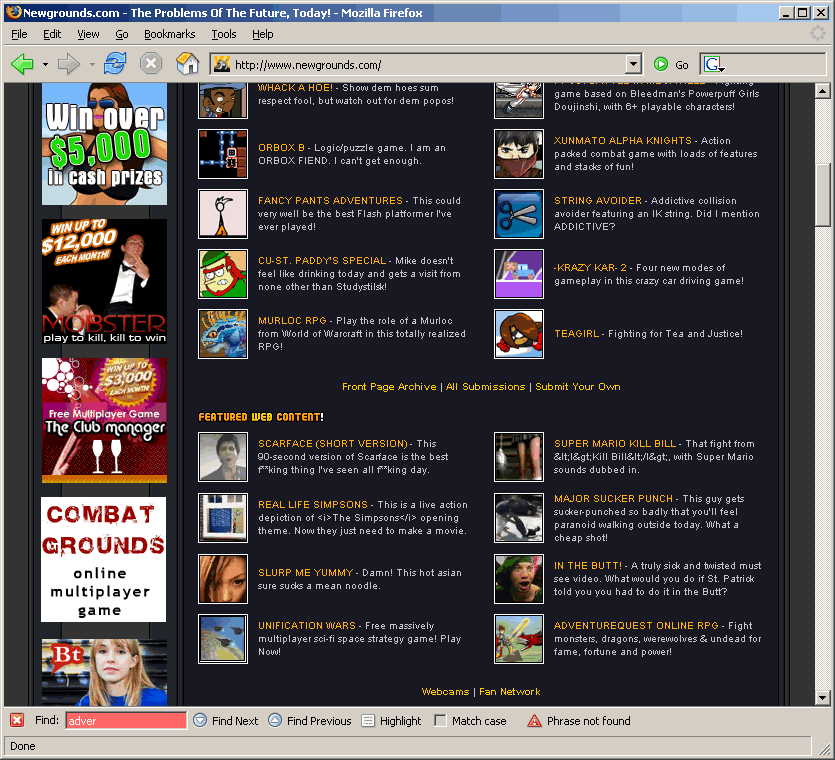This screenshot has height=760, width=835.
Task: Open the search engine selector dropdown
Action: pyautogui.click(x=716, y=65)
